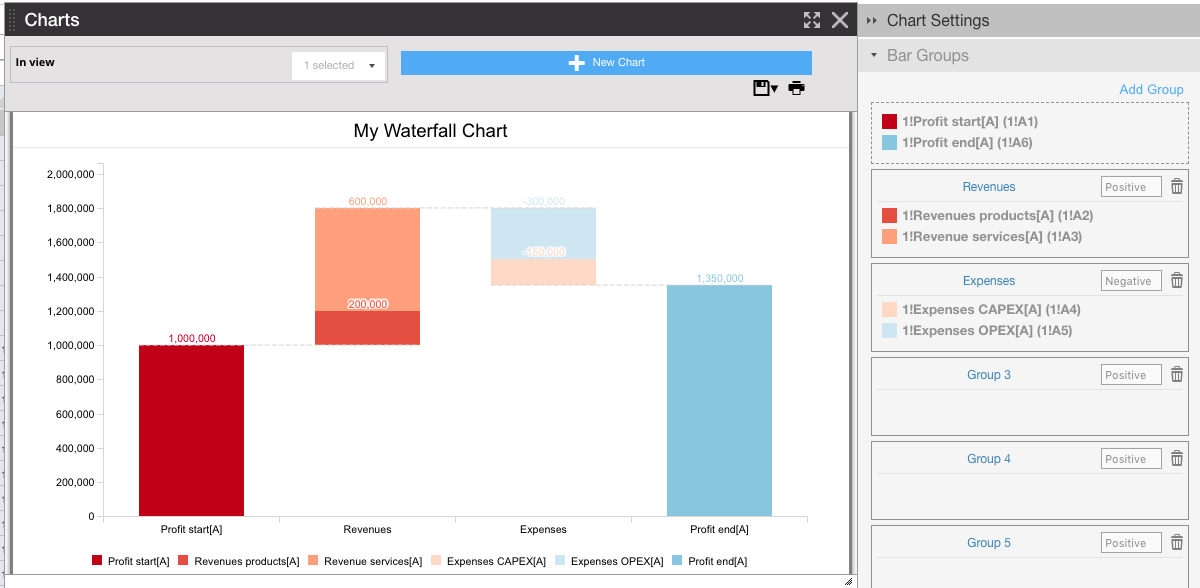
Task: Click the Negative field in Expenses group
Action: pos(1132,281)
